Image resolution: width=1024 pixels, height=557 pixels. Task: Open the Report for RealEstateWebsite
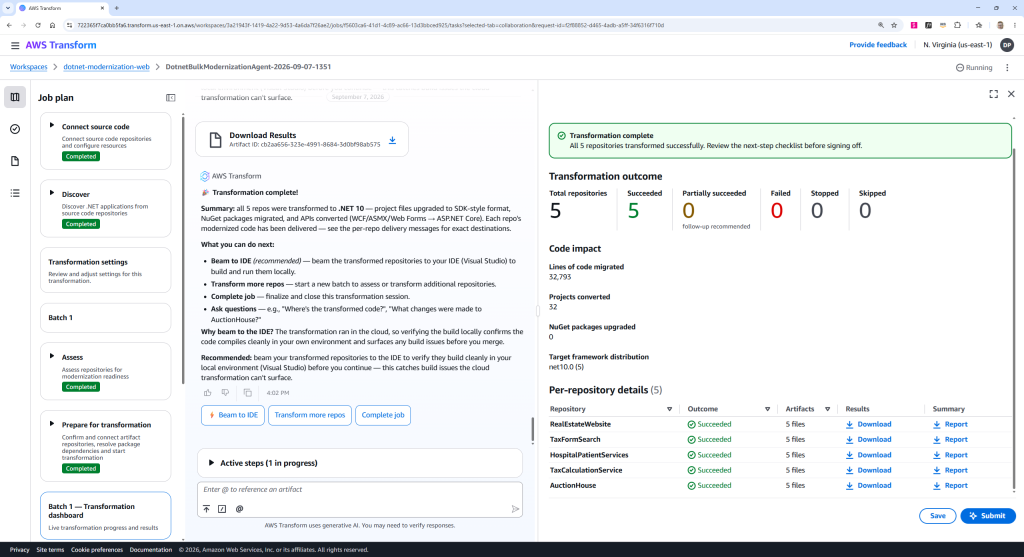950,424
